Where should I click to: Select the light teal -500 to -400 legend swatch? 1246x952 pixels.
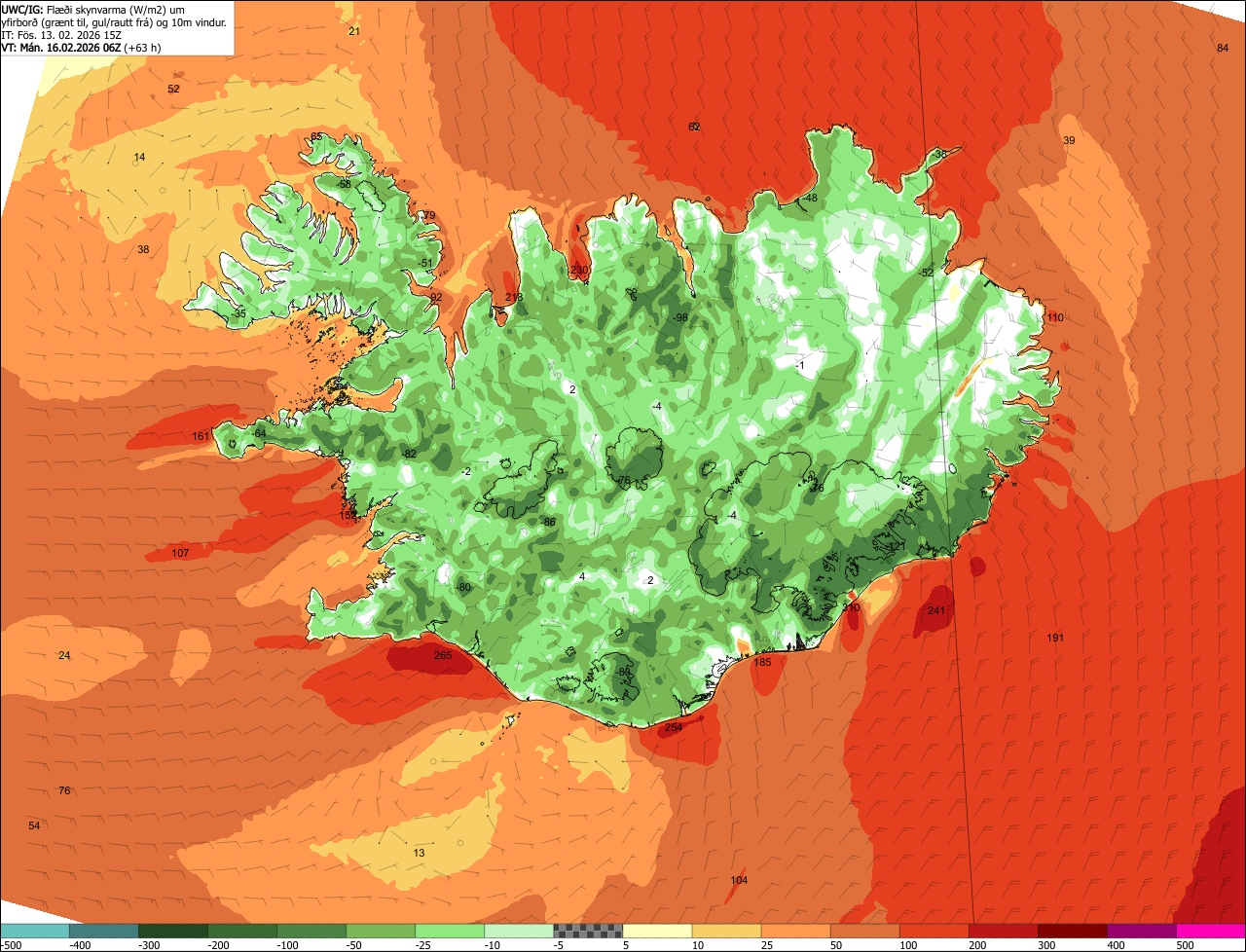[35, 931]
